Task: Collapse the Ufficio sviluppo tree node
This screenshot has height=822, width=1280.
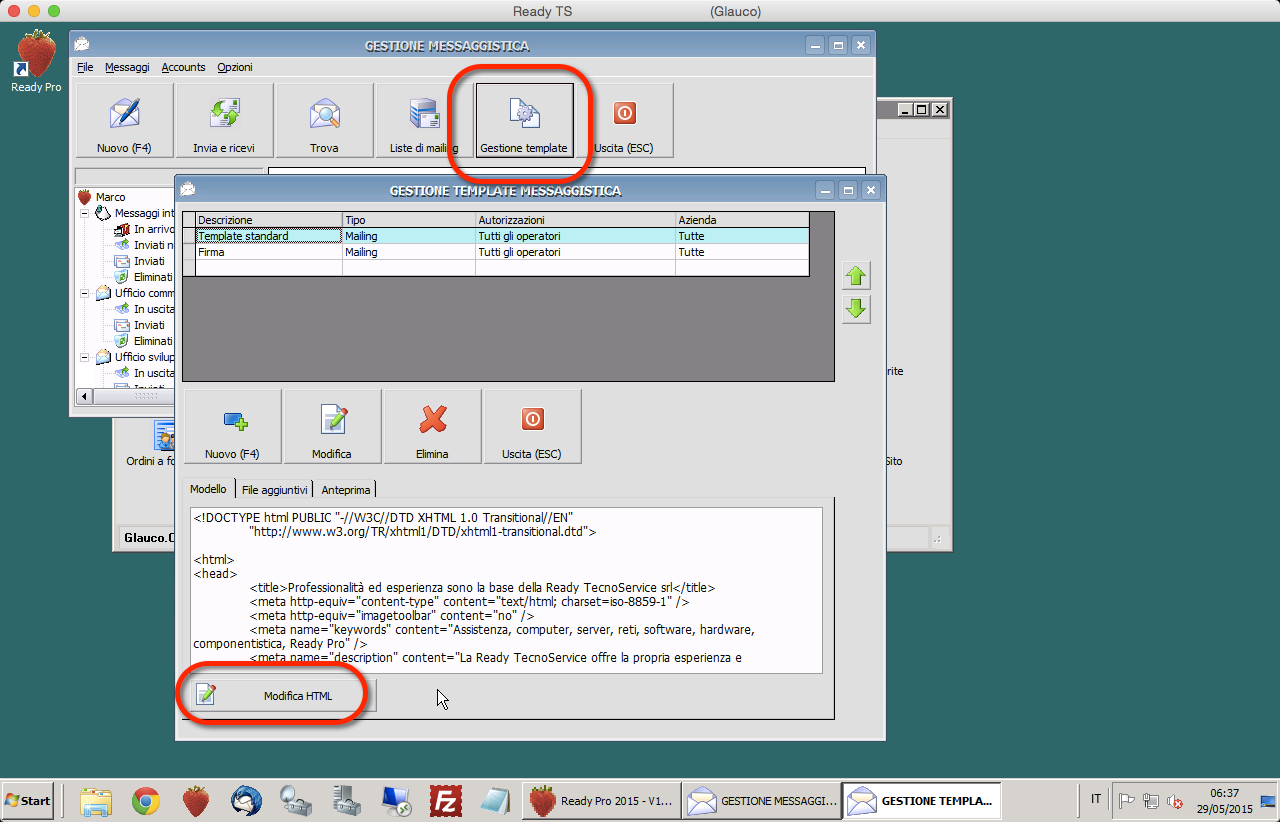Action: [86, 357]
